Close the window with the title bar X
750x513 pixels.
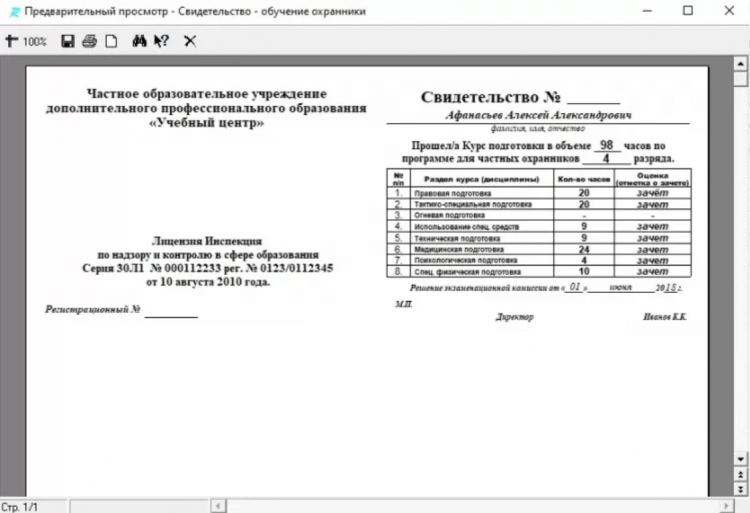(729, 11)
